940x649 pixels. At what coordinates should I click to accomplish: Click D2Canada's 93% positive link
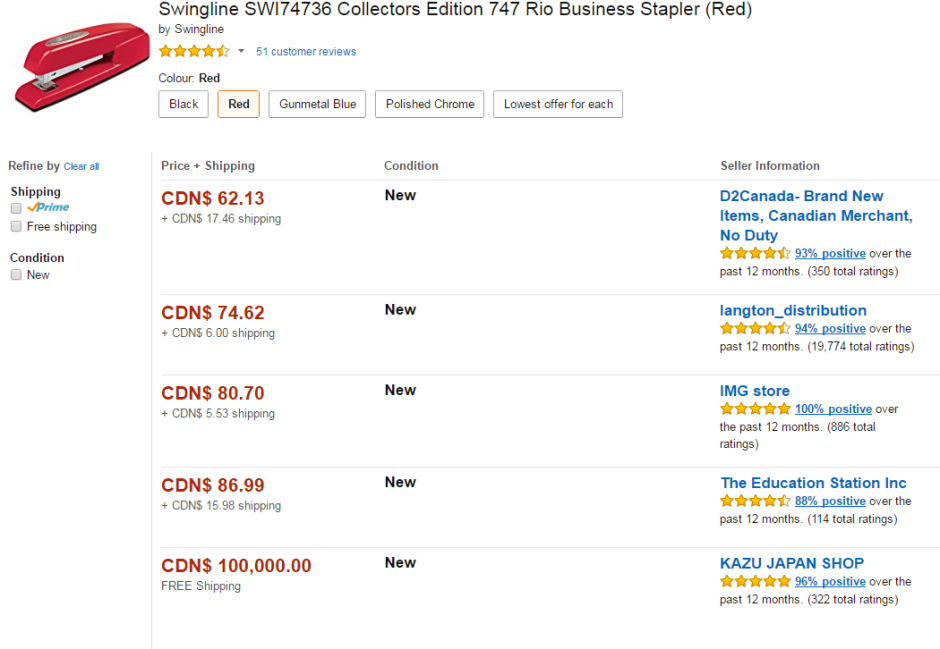(x=830, y=254)
